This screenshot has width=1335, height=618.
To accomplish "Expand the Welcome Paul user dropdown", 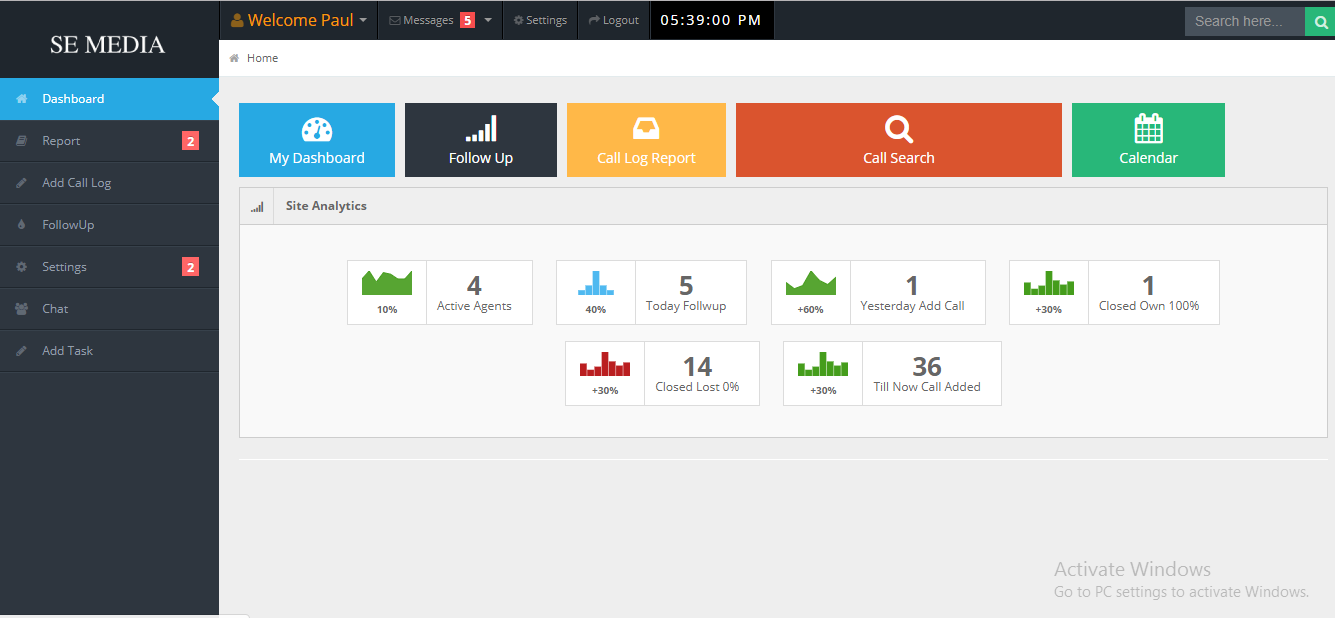I will click(x=299, y=20).
